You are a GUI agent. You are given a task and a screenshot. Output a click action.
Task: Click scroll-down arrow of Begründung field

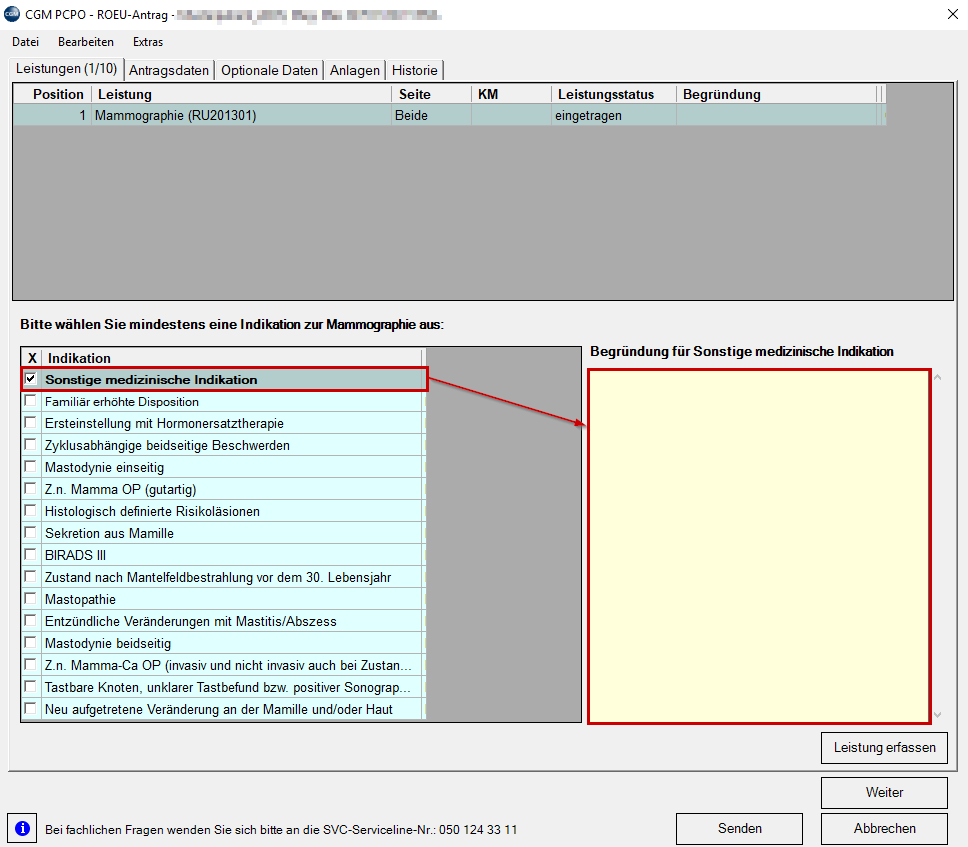point(937,714)
